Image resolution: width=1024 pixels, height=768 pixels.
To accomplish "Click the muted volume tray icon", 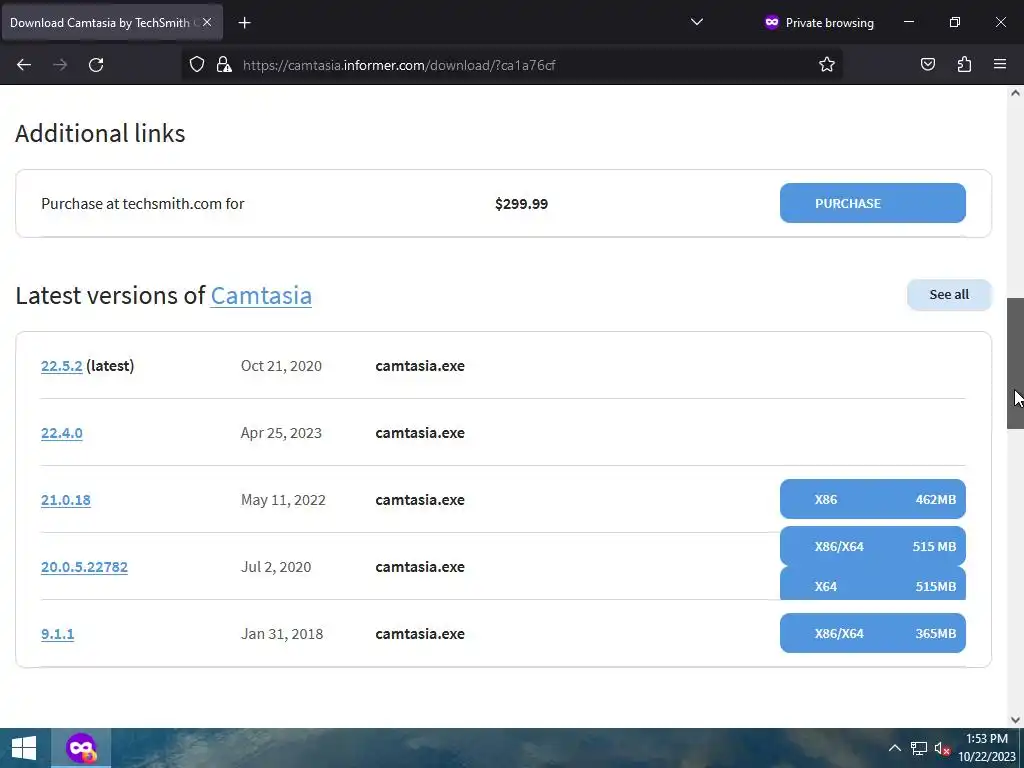I will 942,748.
